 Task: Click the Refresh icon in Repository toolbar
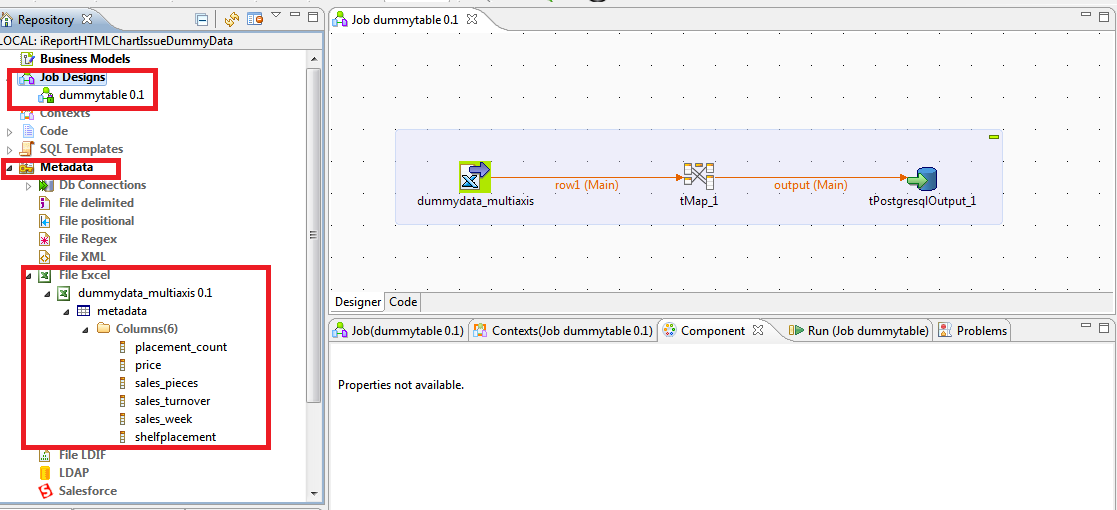pyautogui.click(x=232, y=20)
